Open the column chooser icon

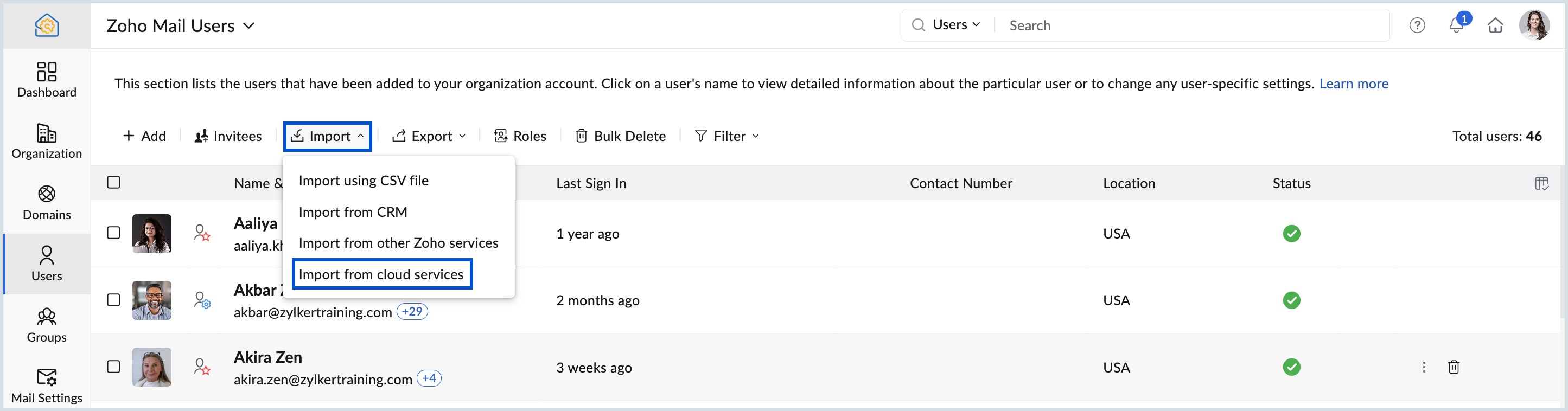pos(1541,183)
